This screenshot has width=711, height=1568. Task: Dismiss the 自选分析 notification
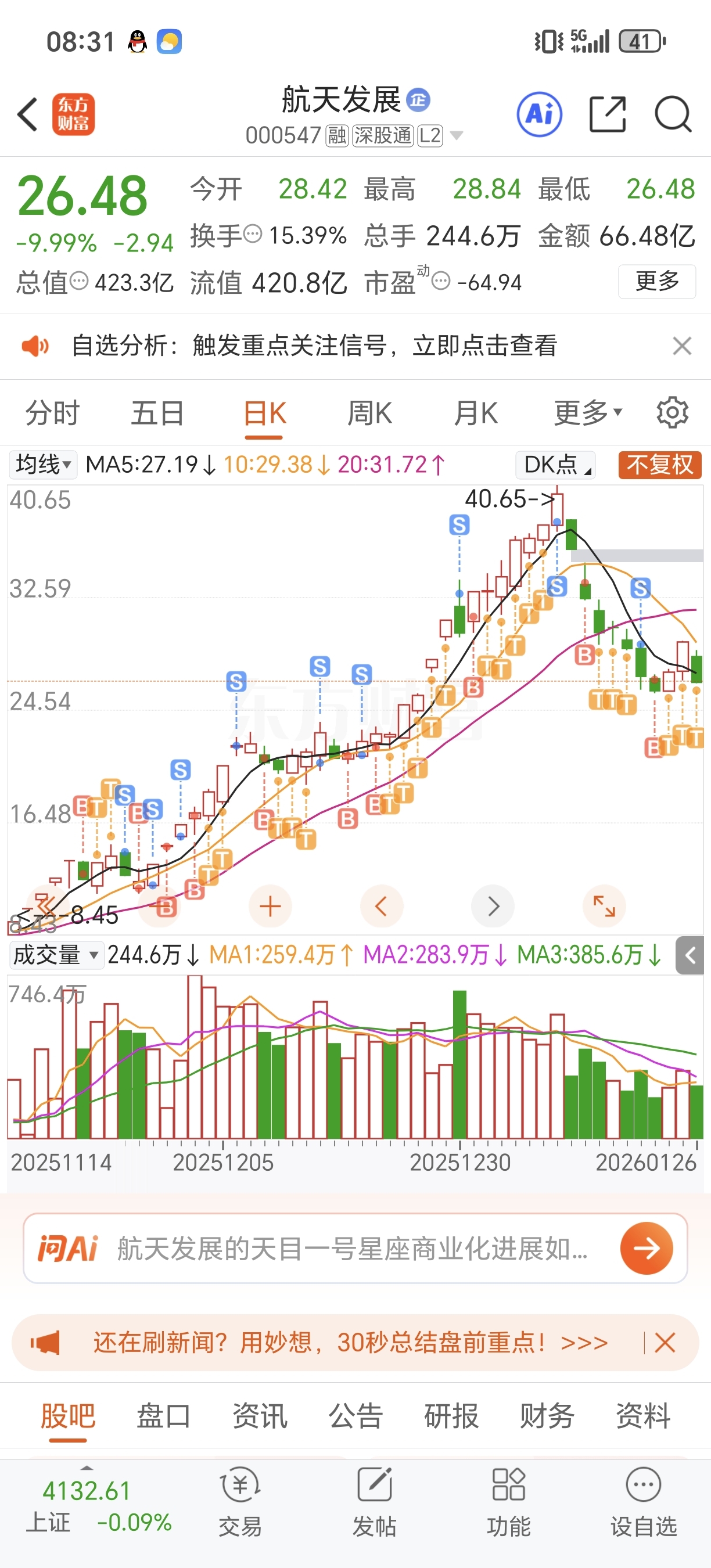(x=682, y=346)
